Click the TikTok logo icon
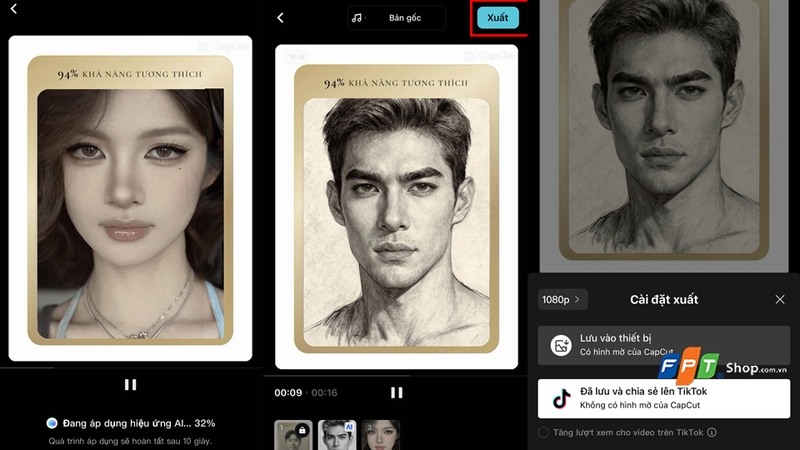 pos(561,398)
